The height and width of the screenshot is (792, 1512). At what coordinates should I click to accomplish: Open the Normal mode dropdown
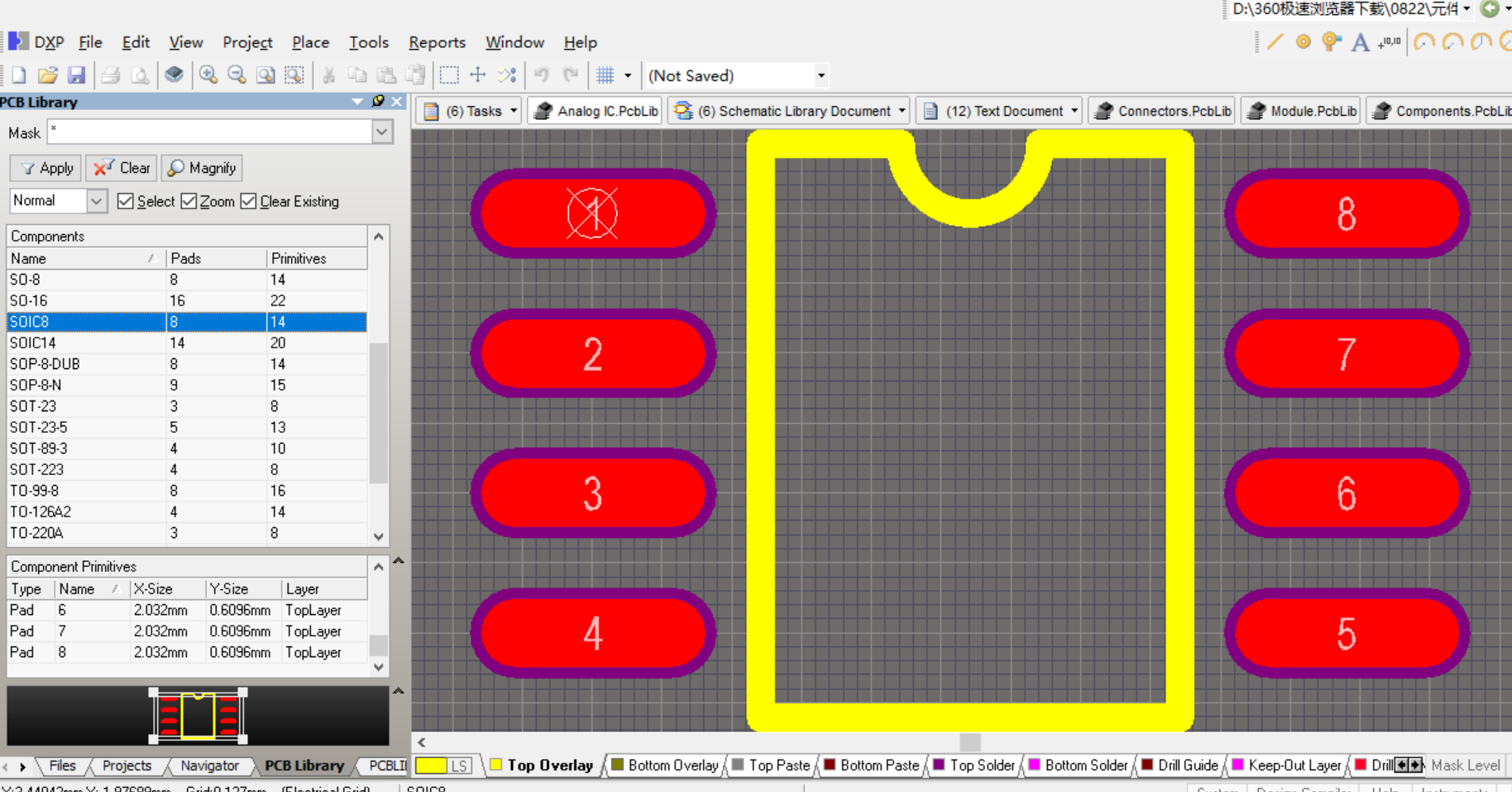[x=96, y=200]
